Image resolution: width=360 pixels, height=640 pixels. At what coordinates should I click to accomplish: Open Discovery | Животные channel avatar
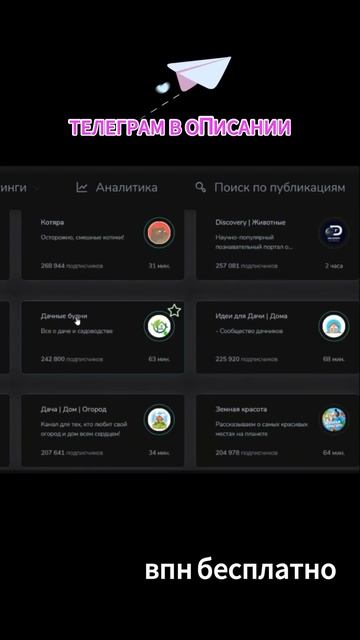[333, 233]
